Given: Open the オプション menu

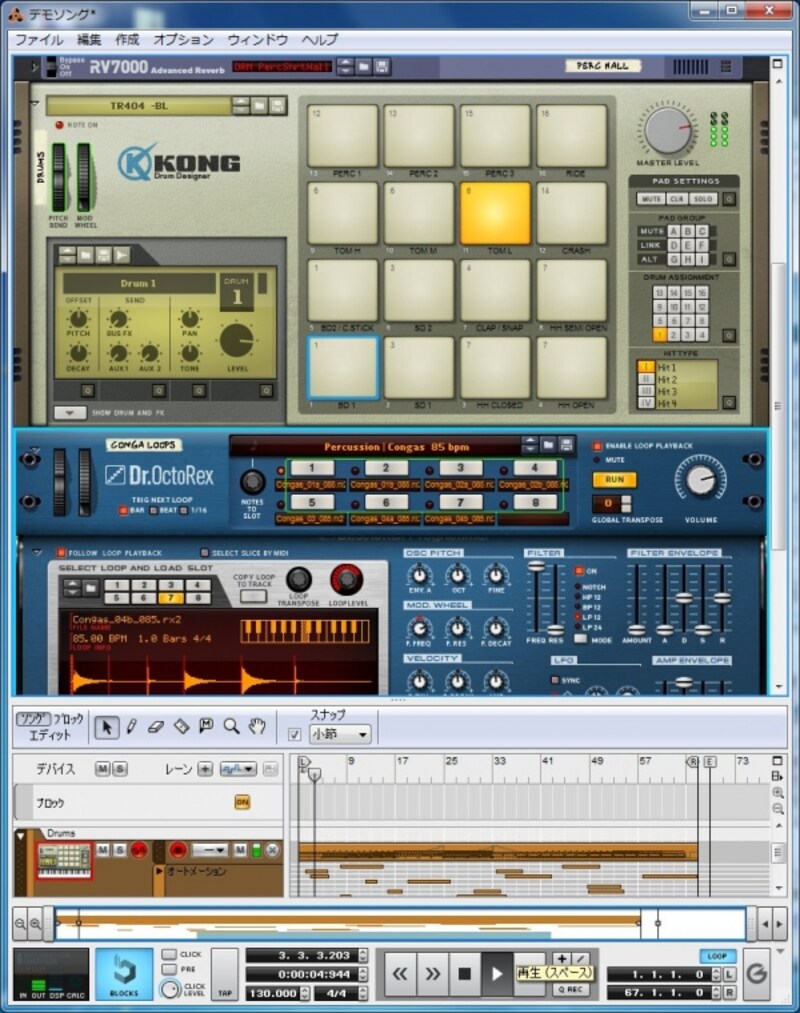Looking at the screenshot, I should click(183, 40).
